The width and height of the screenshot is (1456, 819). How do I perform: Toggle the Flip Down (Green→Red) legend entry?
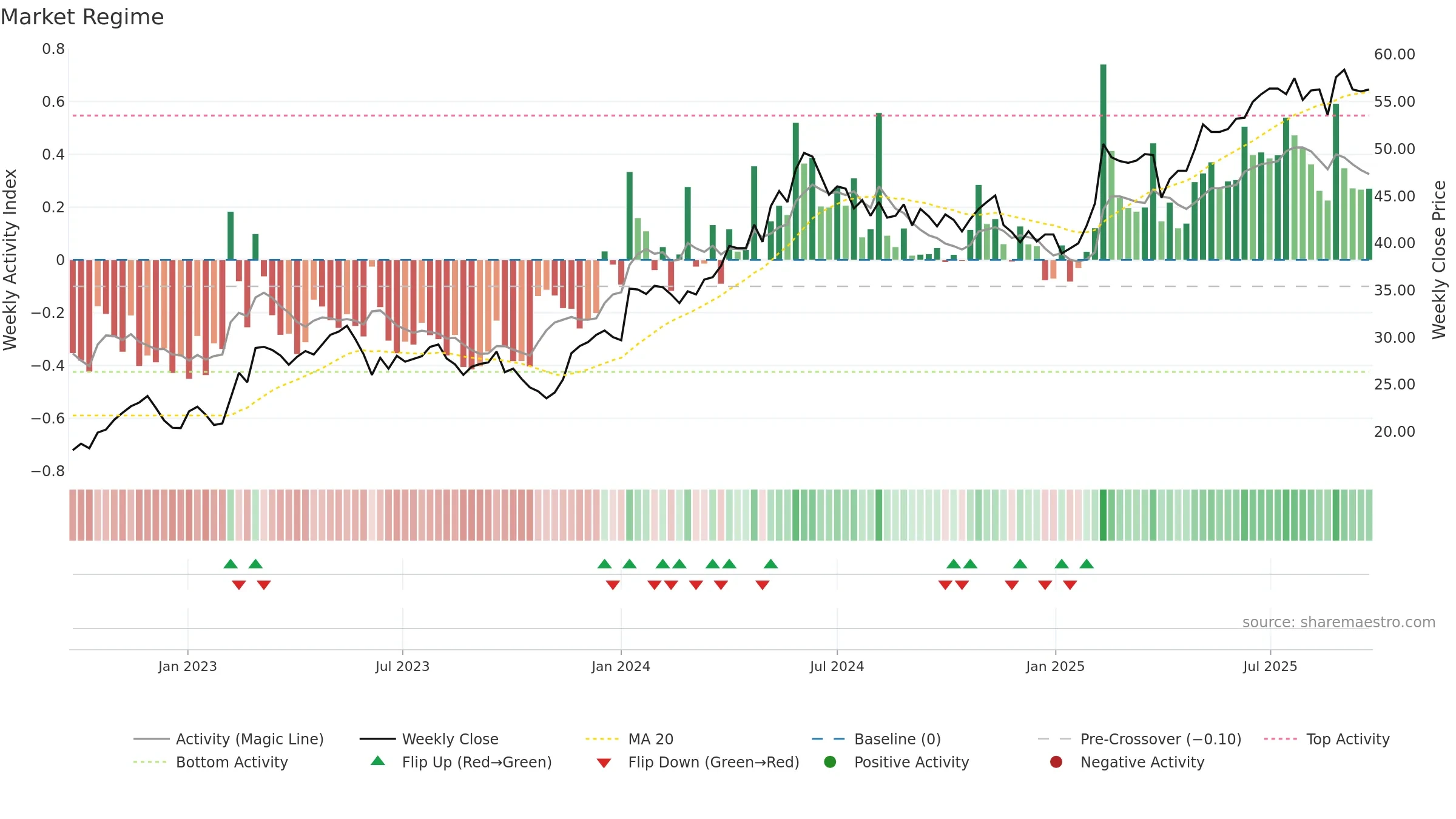(x=698, y=762)
